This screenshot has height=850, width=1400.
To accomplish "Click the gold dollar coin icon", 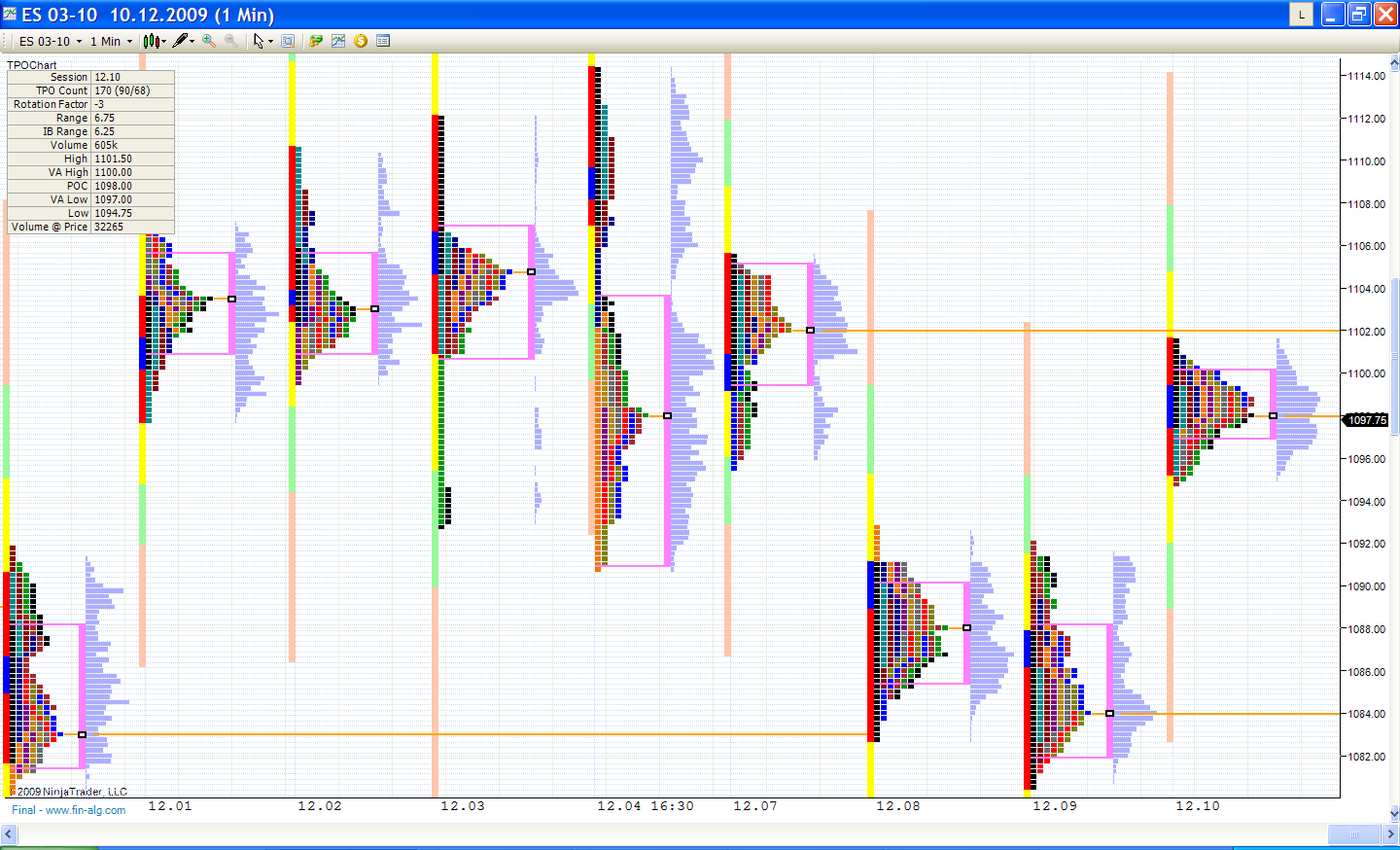I will point(361,41).
